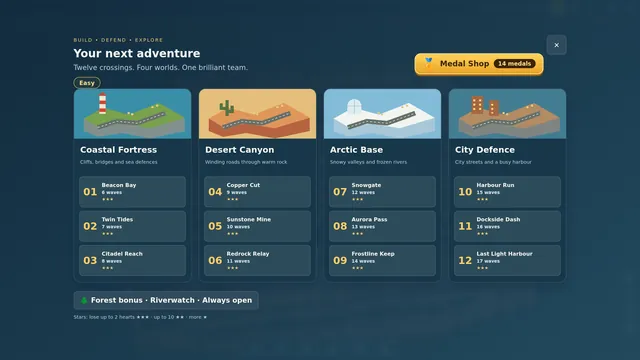Click 'Cliffs, bridges and sea defences' description
640x360 pixels.
[119, 162]
